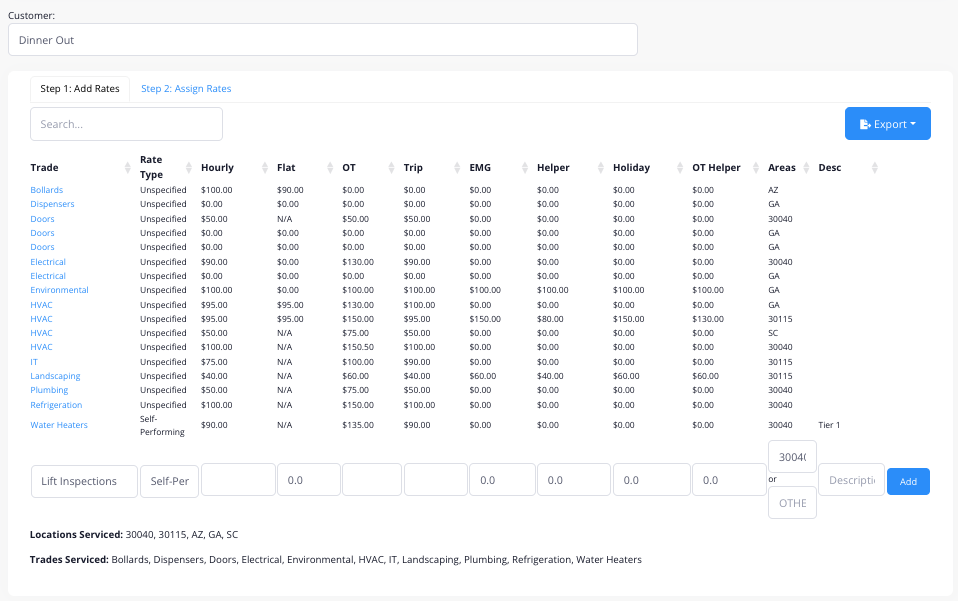Screen dimensions: 958x601
Task: Open the Plumbing trade link
Action: [x=49, y=390]
